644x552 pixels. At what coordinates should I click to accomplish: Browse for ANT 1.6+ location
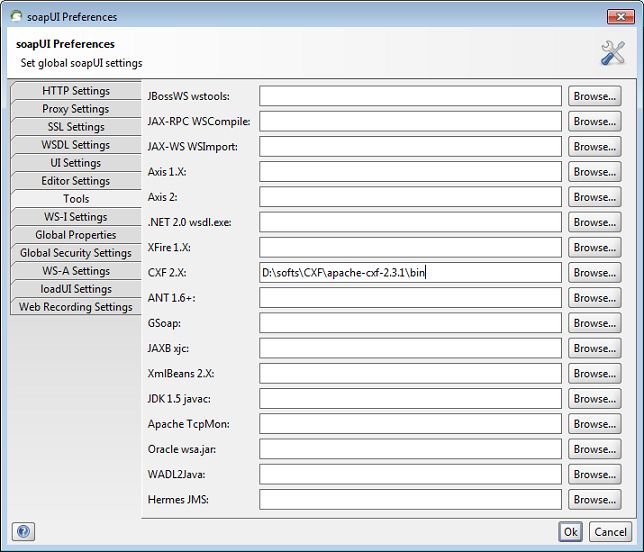[x=594, y=298]
